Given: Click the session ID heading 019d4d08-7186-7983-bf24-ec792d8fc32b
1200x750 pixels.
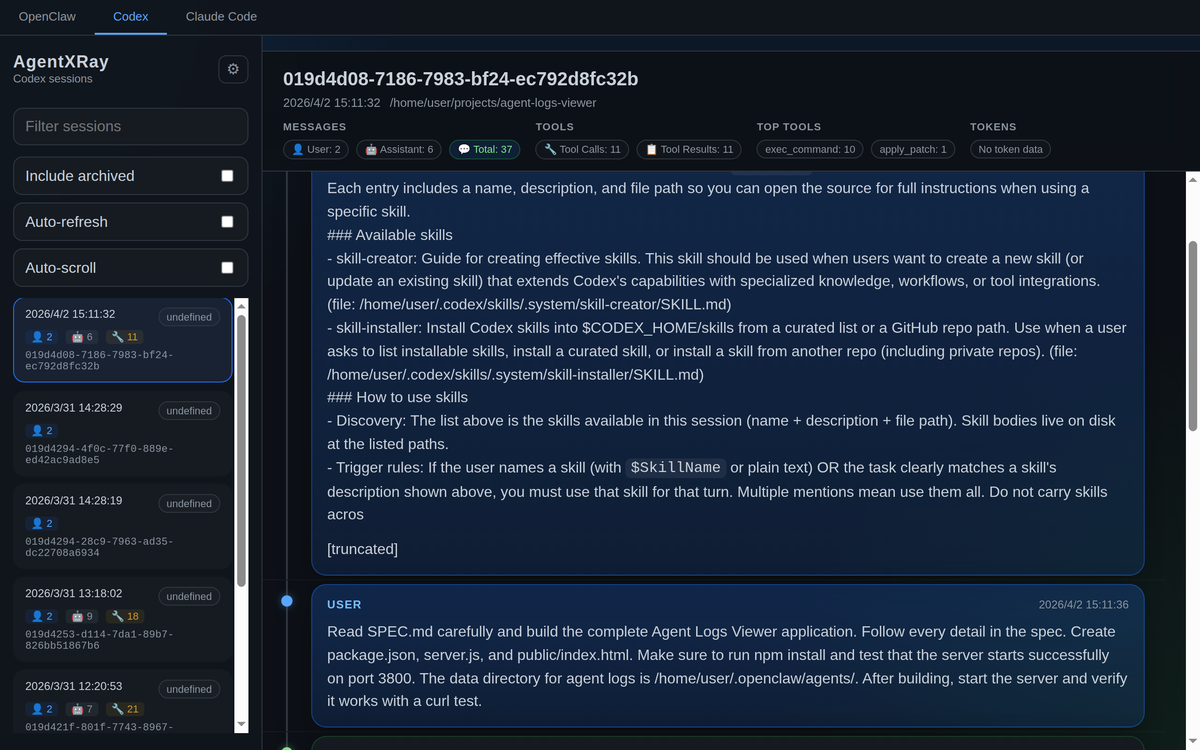Looking at the screenshot, I should point(460,79).
